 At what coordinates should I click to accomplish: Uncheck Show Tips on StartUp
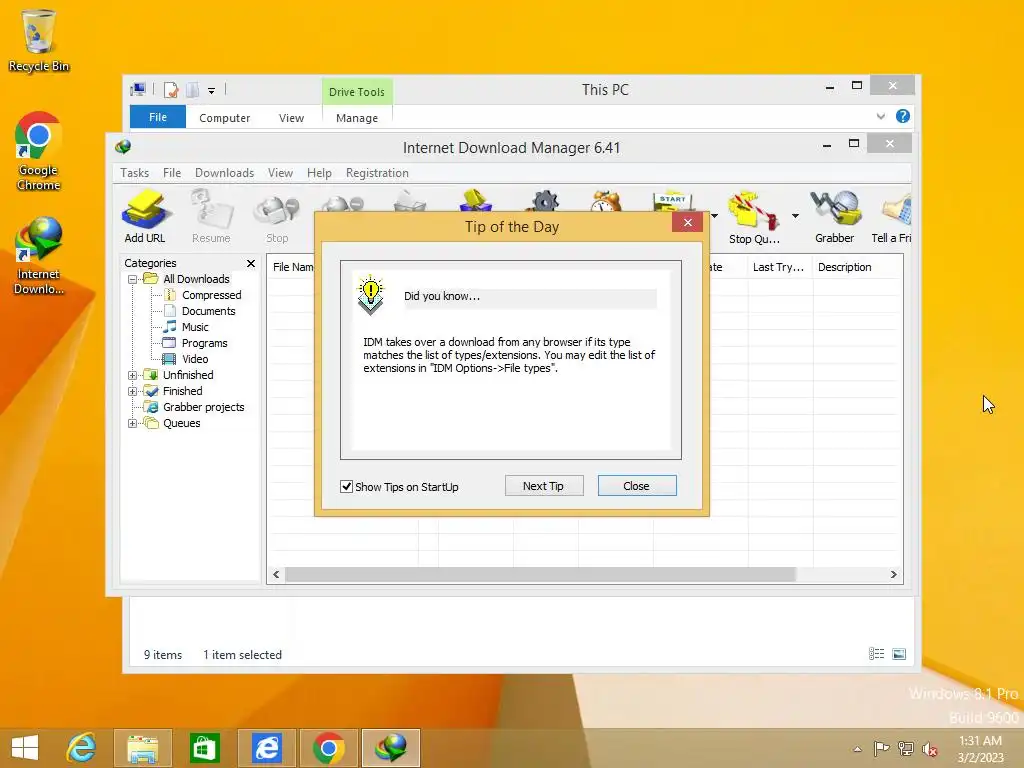347,487
